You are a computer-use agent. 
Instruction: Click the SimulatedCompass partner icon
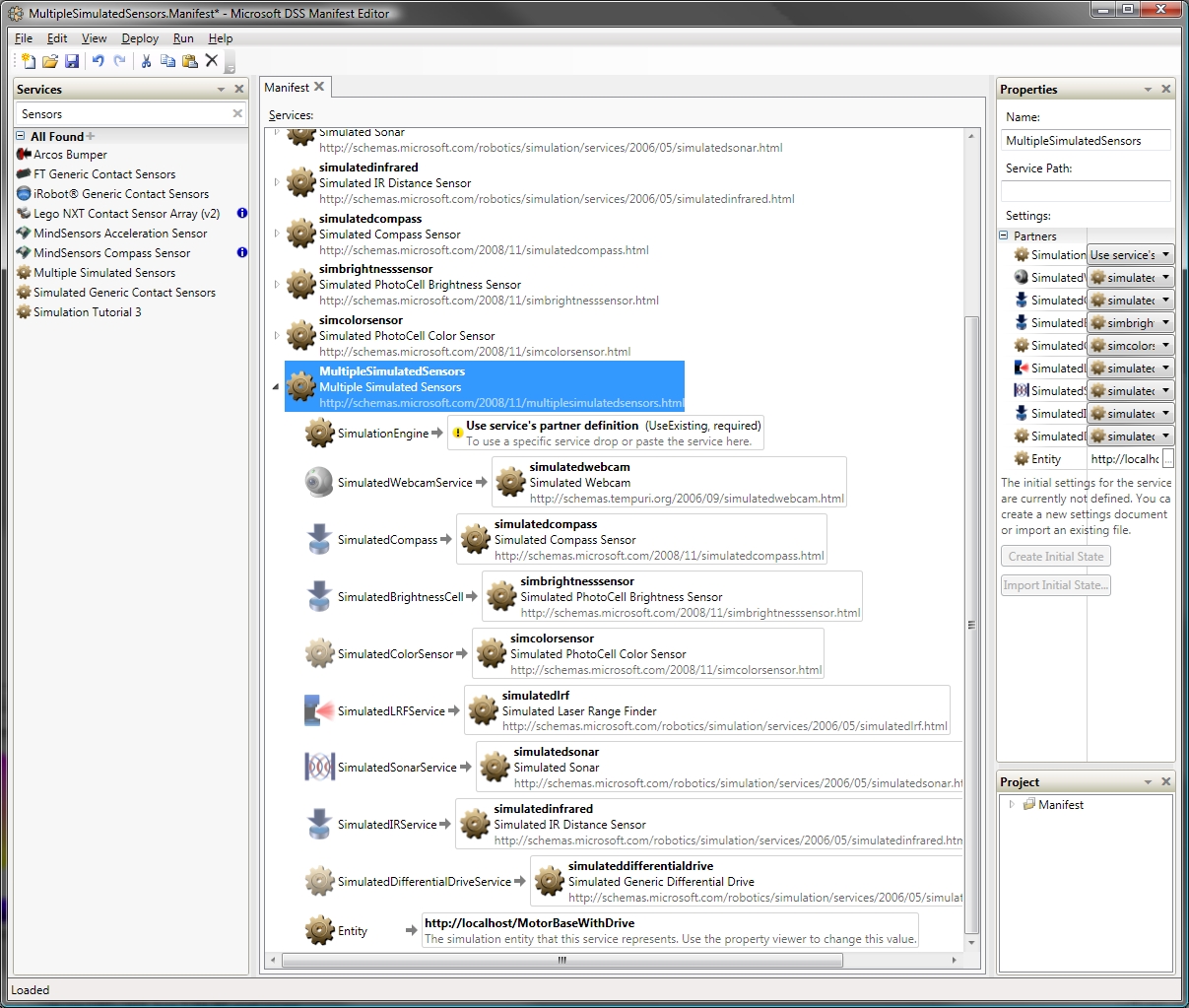(319, 539)
